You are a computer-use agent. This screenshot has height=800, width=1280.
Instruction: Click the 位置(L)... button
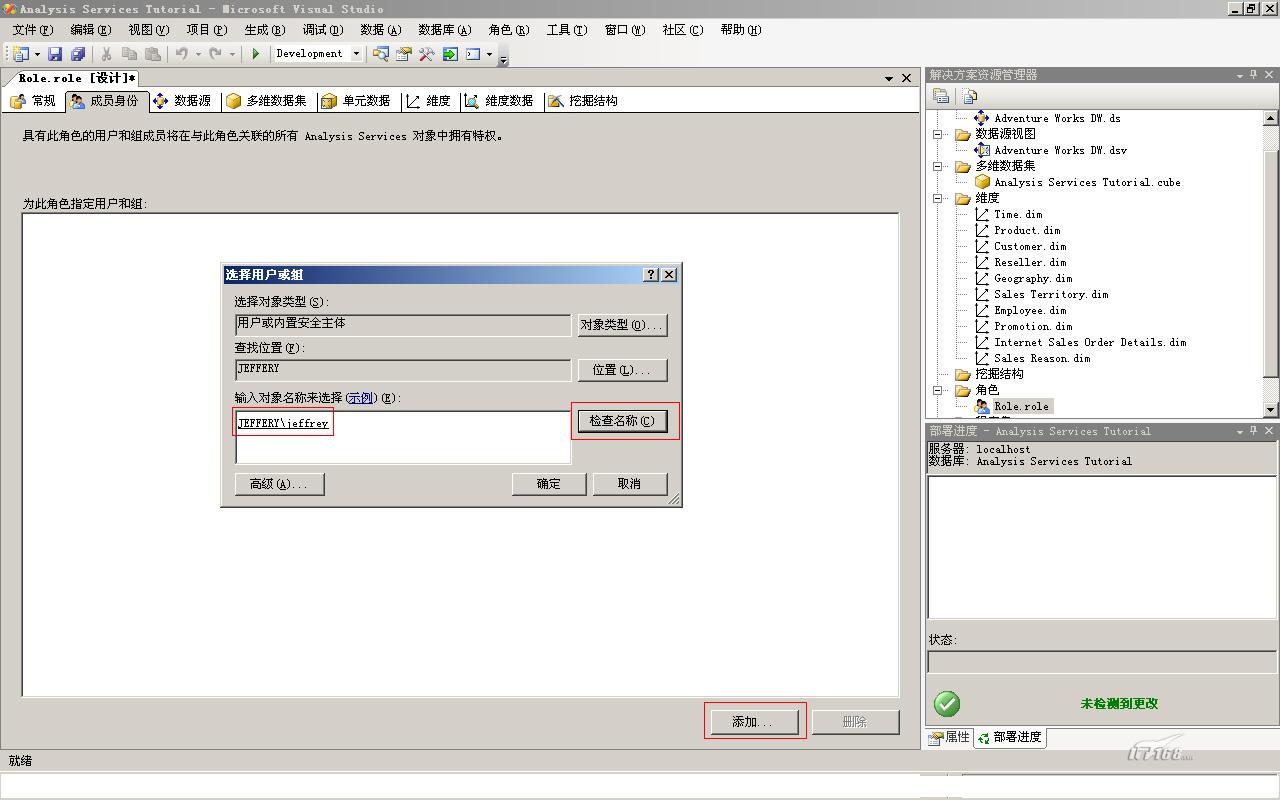pos(622,370)
